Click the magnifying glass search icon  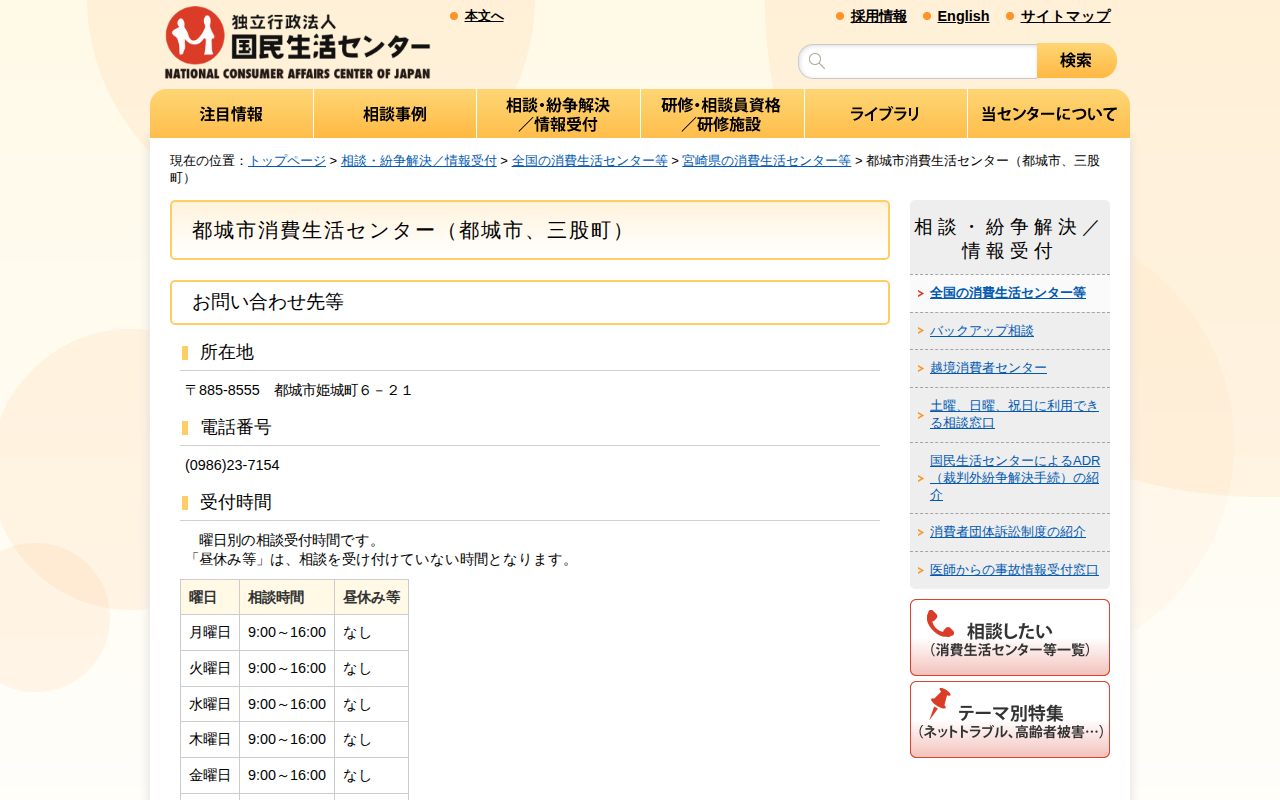[817, 61]
